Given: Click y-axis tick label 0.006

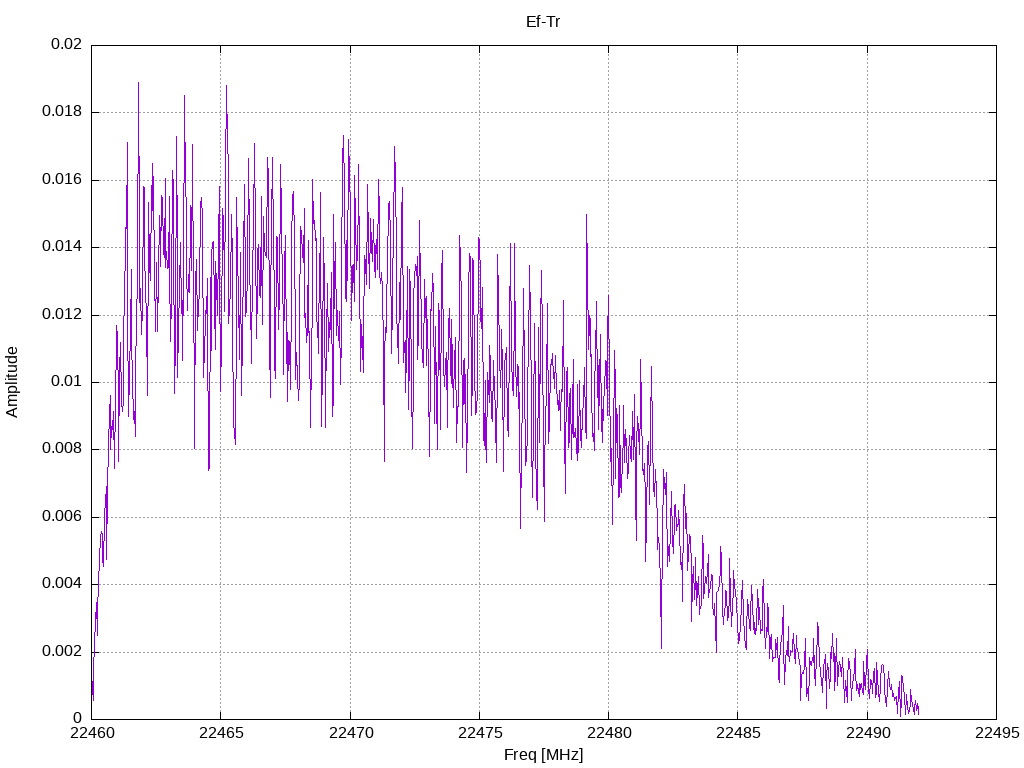Looking at the screenshot, I should click(x=63, y=517).
